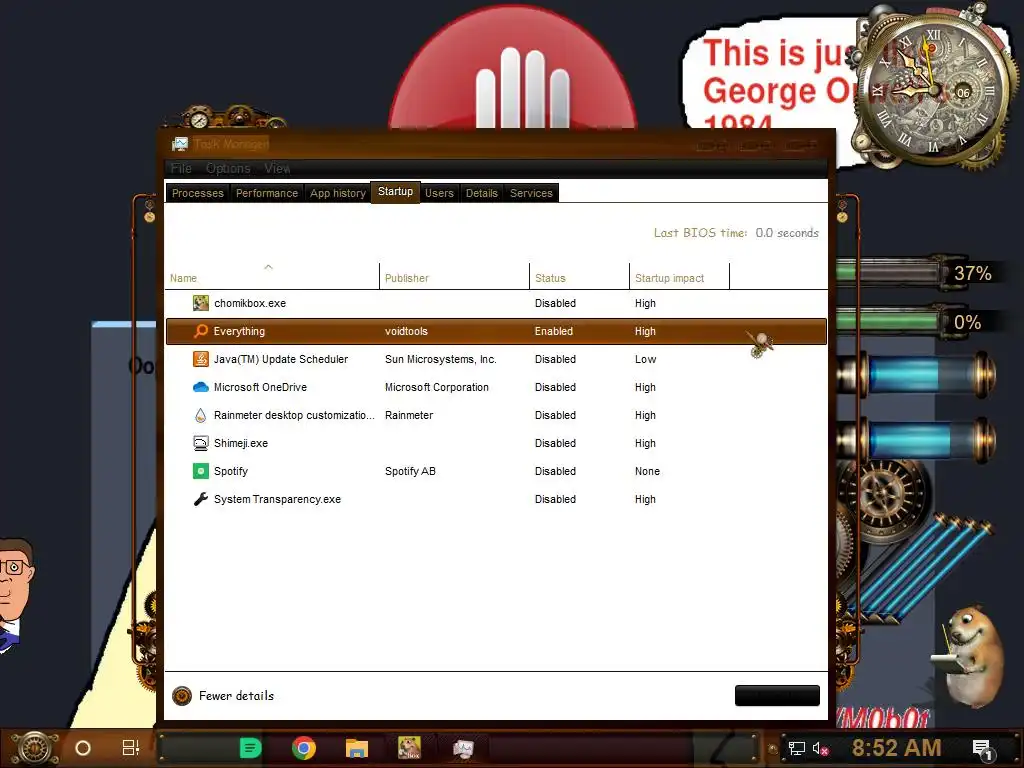
Task: Select Rainmeter desktop customization entry name
Action: click(x=294, y=415)
